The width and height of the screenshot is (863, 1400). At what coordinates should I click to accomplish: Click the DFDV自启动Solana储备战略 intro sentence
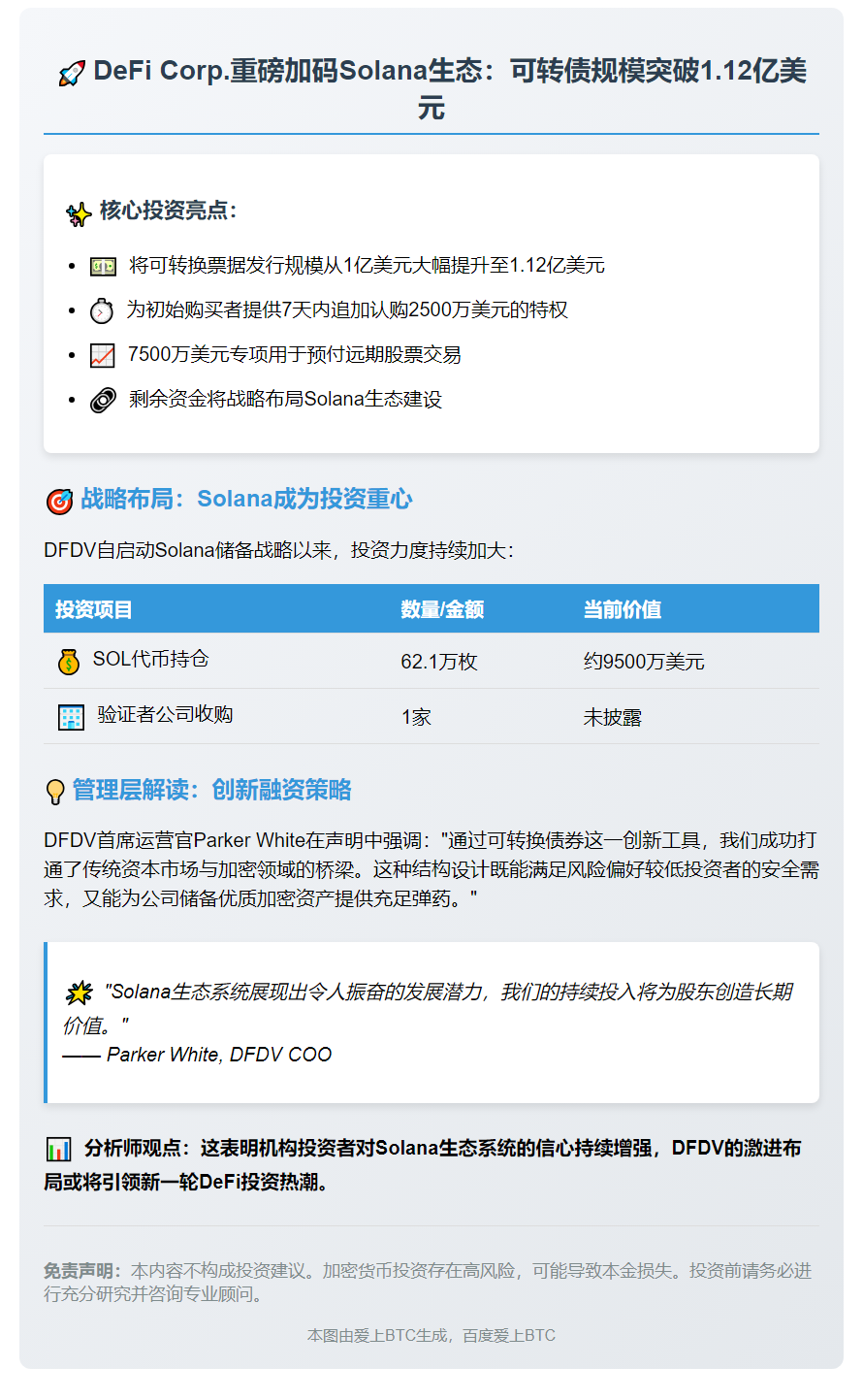278,551
